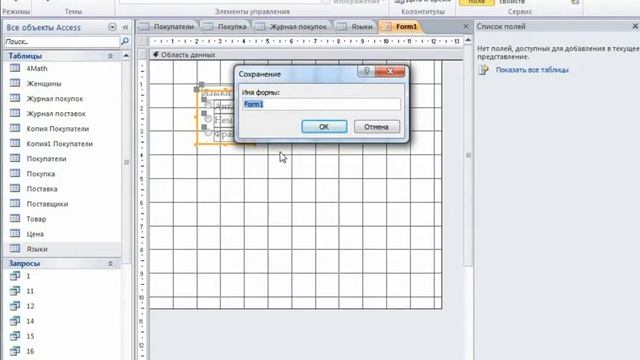The image size is (640, 360).
Task: Select the Товар table icon
Action: point(15,218)
